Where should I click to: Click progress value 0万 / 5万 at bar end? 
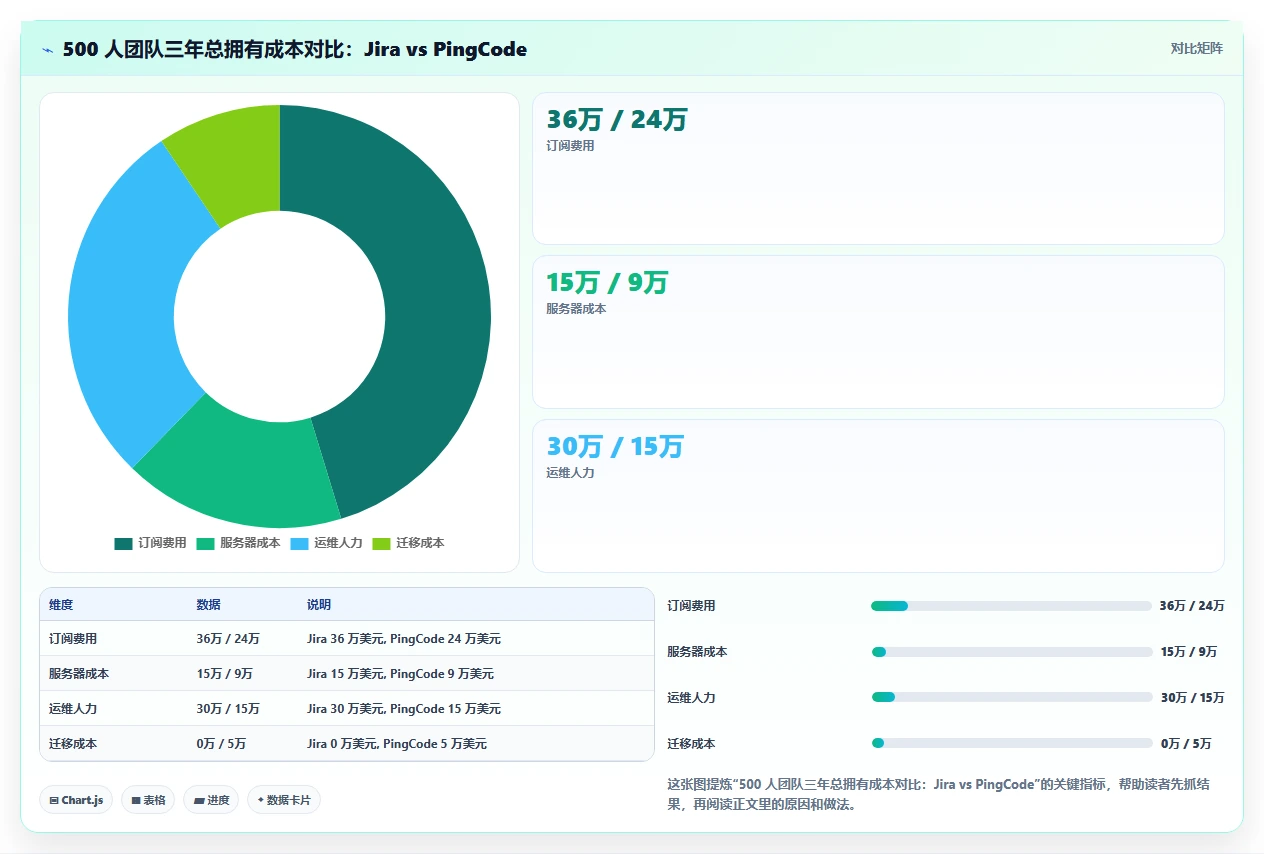[x=1186, y=744]
